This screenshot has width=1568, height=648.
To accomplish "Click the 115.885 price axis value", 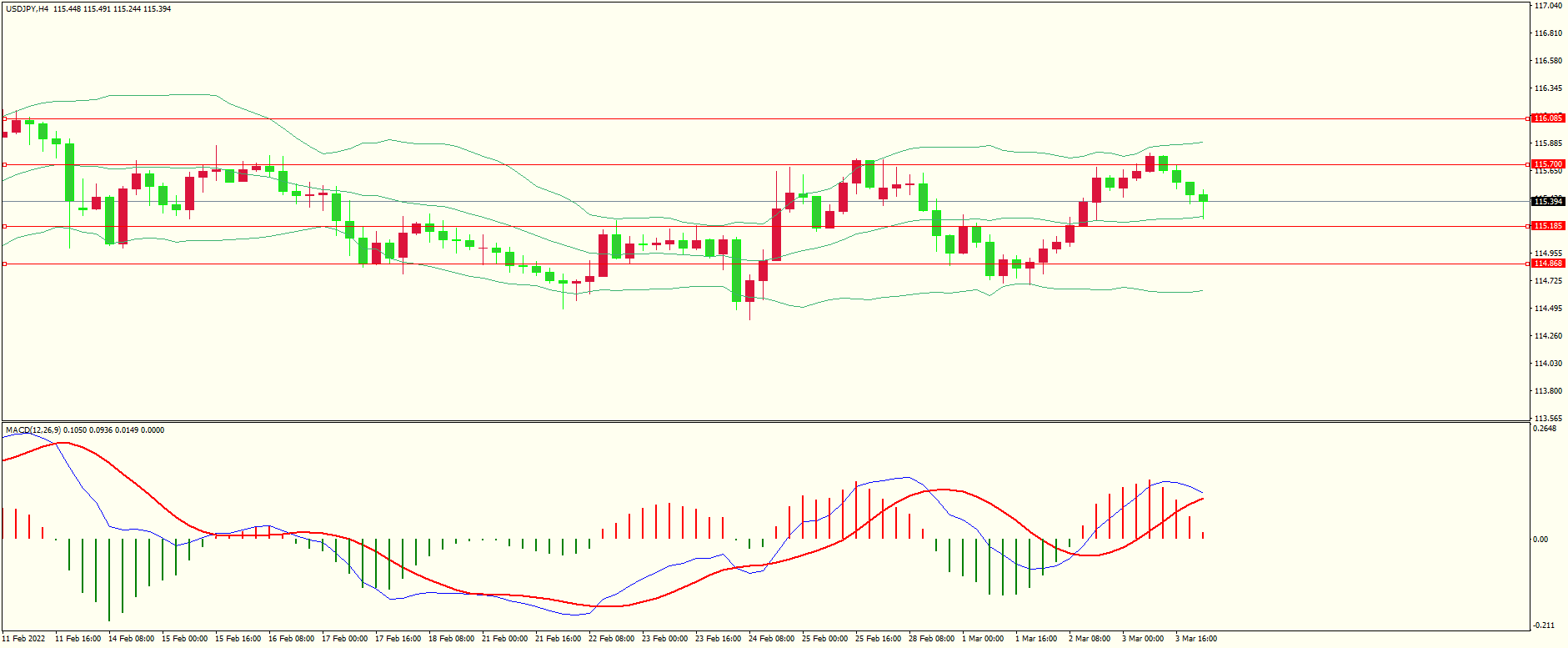I will point(1548,143).
